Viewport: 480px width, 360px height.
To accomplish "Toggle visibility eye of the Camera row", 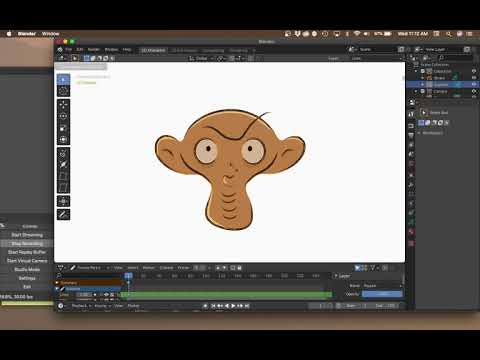I will click(474, 91).
